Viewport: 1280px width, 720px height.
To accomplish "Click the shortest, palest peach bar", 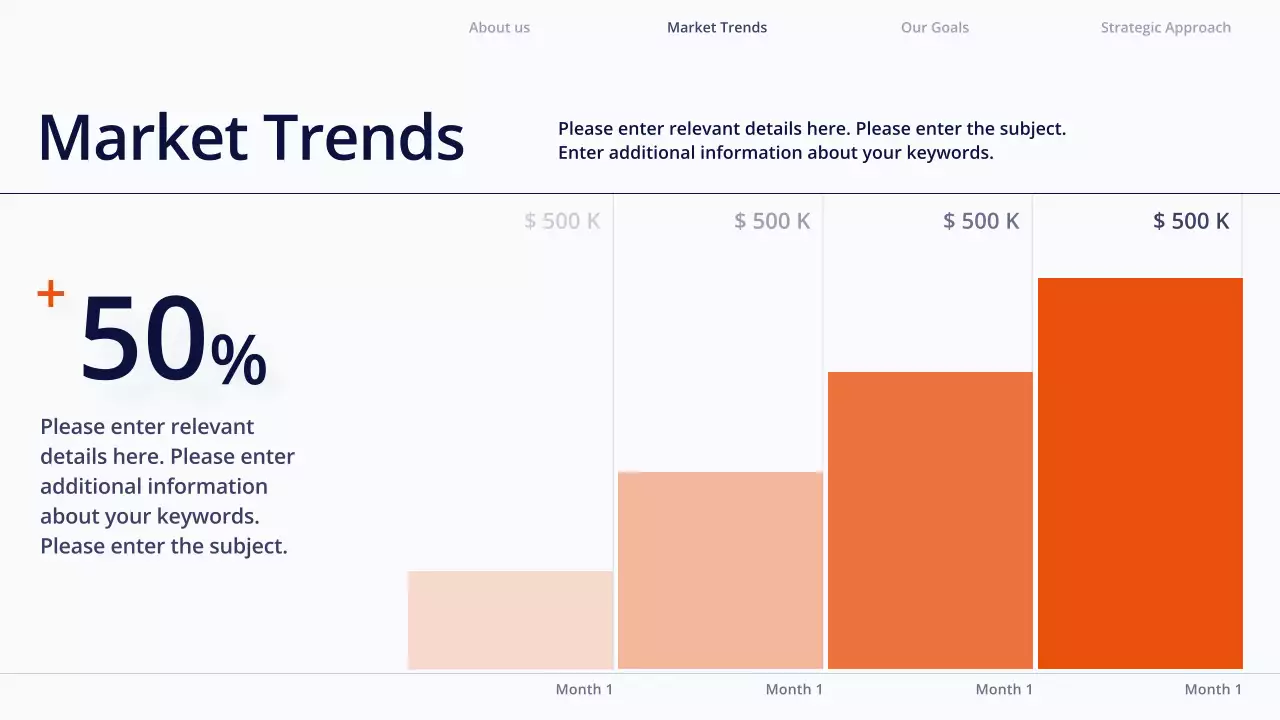I will pos(510,620).
